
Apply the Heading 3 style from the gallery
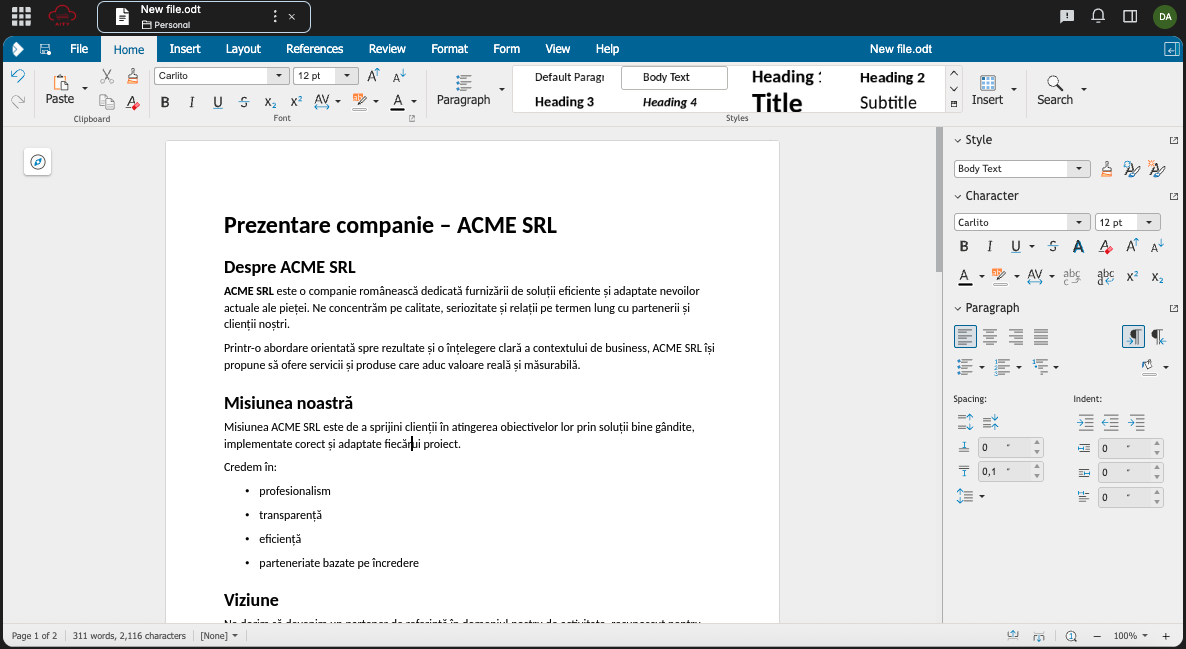[564, 102]
